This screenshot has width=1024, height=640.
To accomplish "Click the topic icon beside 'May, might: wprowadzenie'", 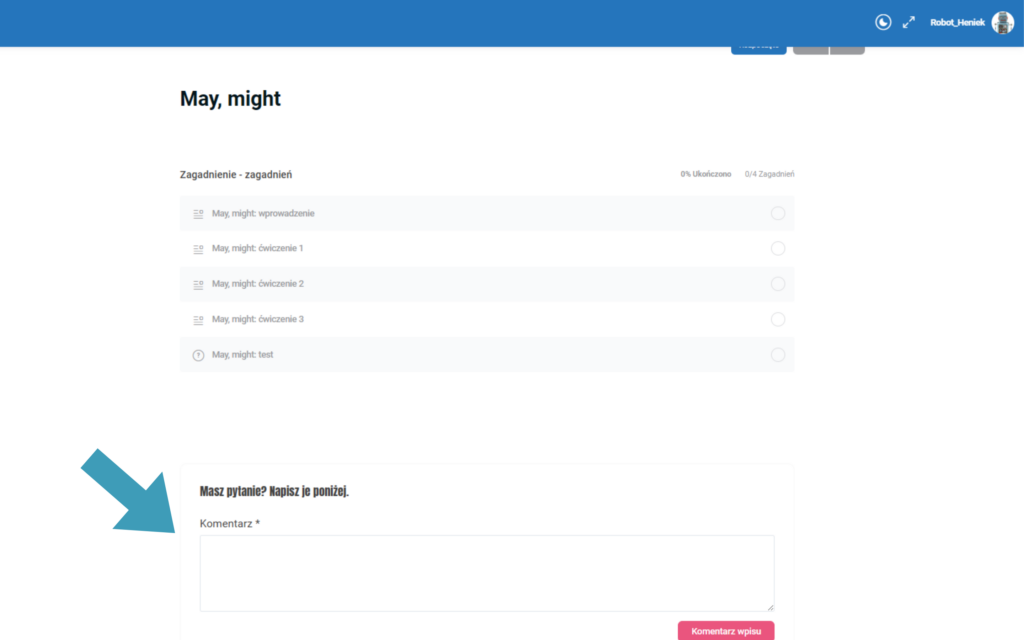I will click(x=198, y=213).
